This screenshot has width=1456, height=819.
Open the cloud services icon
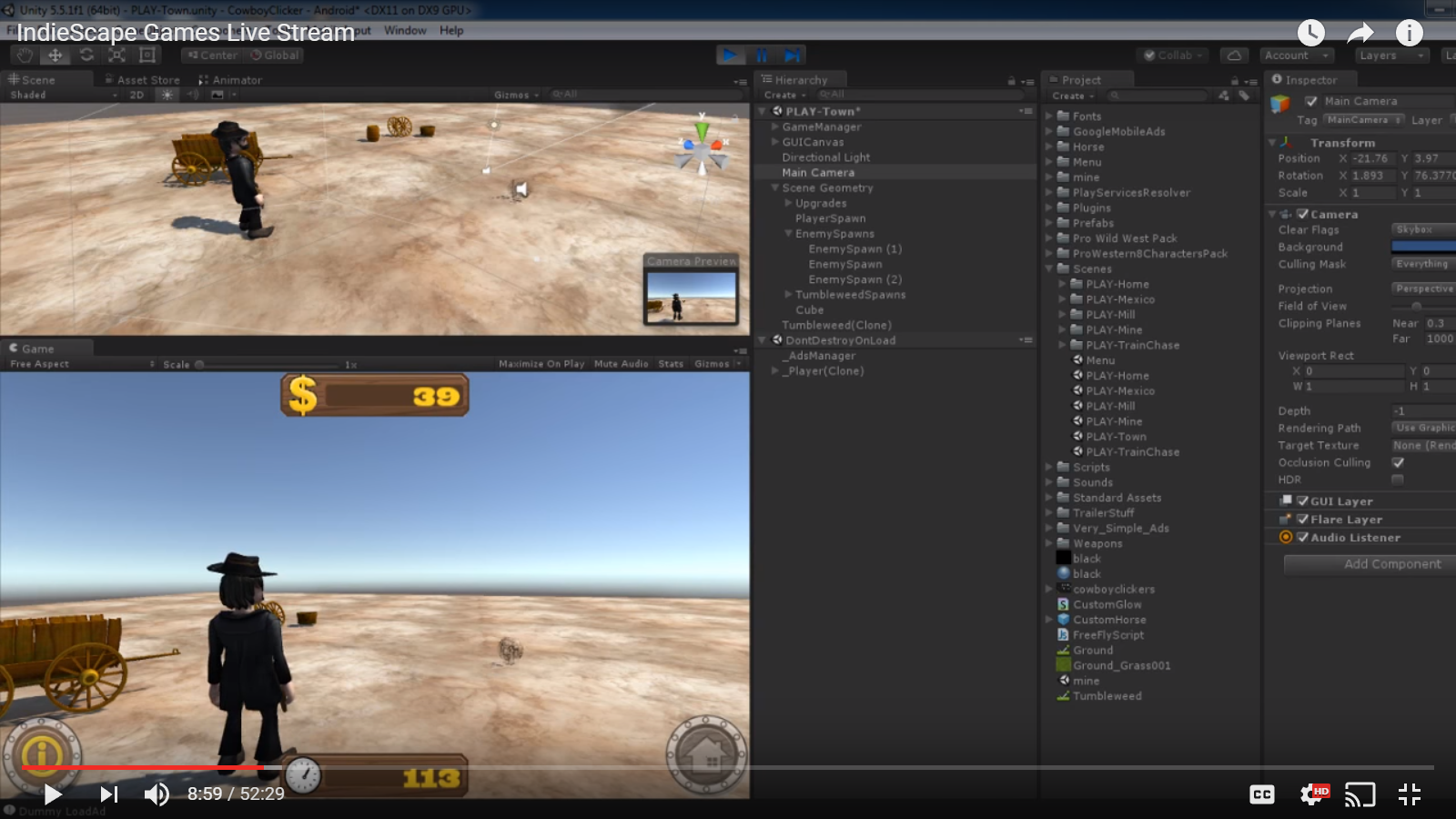tap(1234, 56)
